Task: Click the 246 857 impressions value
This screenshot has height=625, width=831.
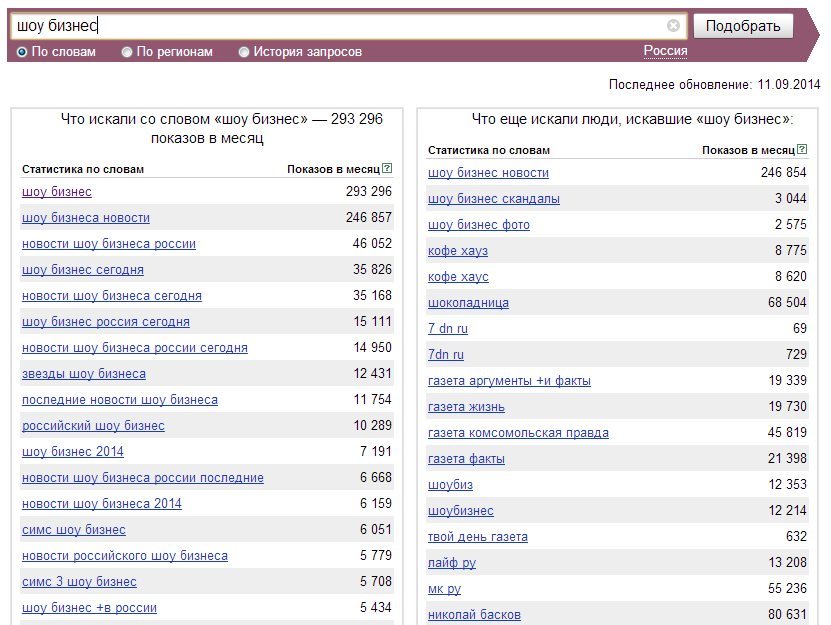Action: tap(369, 217)
